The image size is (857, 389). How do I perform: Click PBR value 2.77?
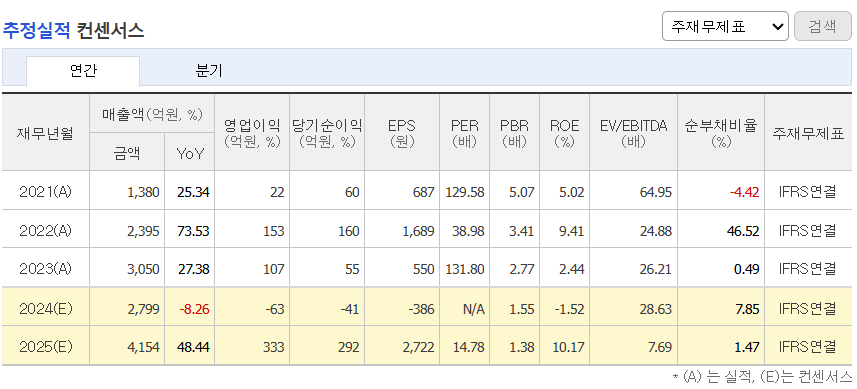(x=521, y=269)
